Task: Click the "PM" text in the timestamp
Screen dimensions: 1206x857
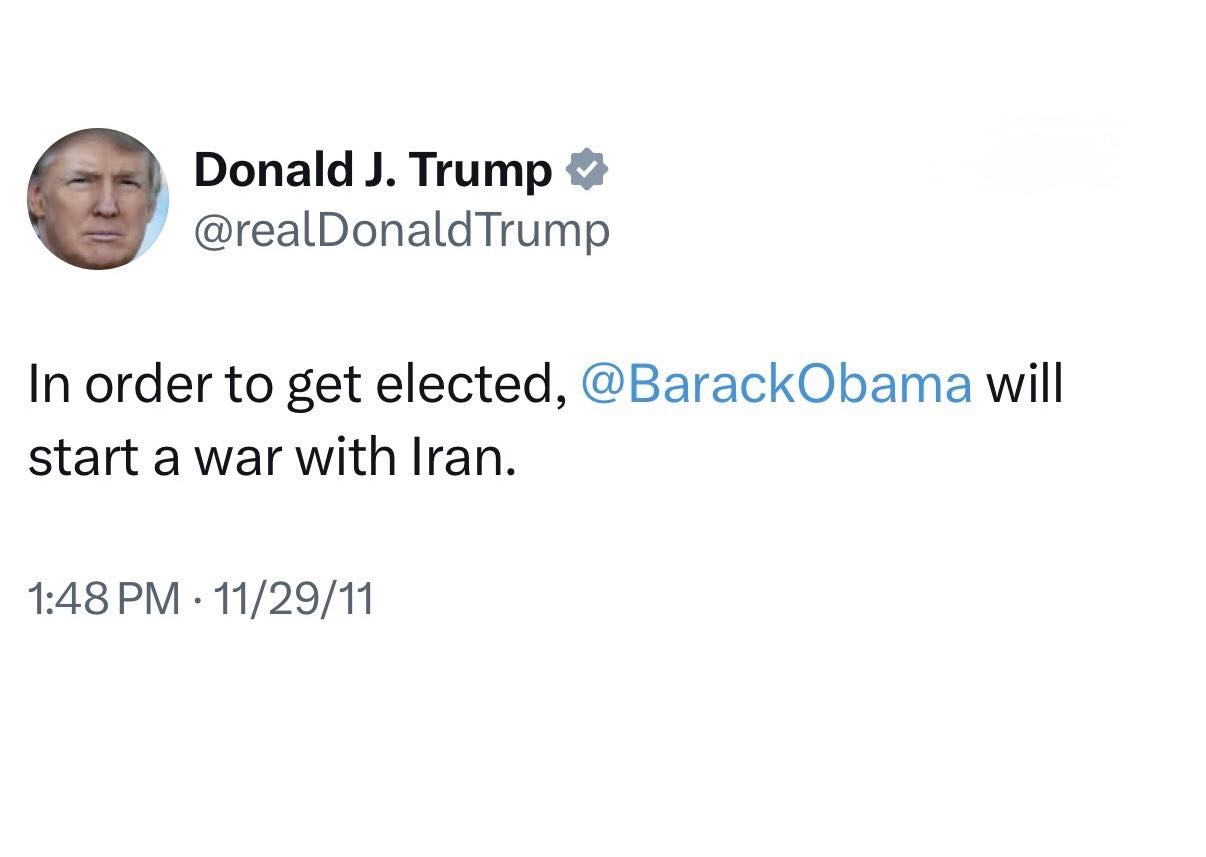Action: 155,599
